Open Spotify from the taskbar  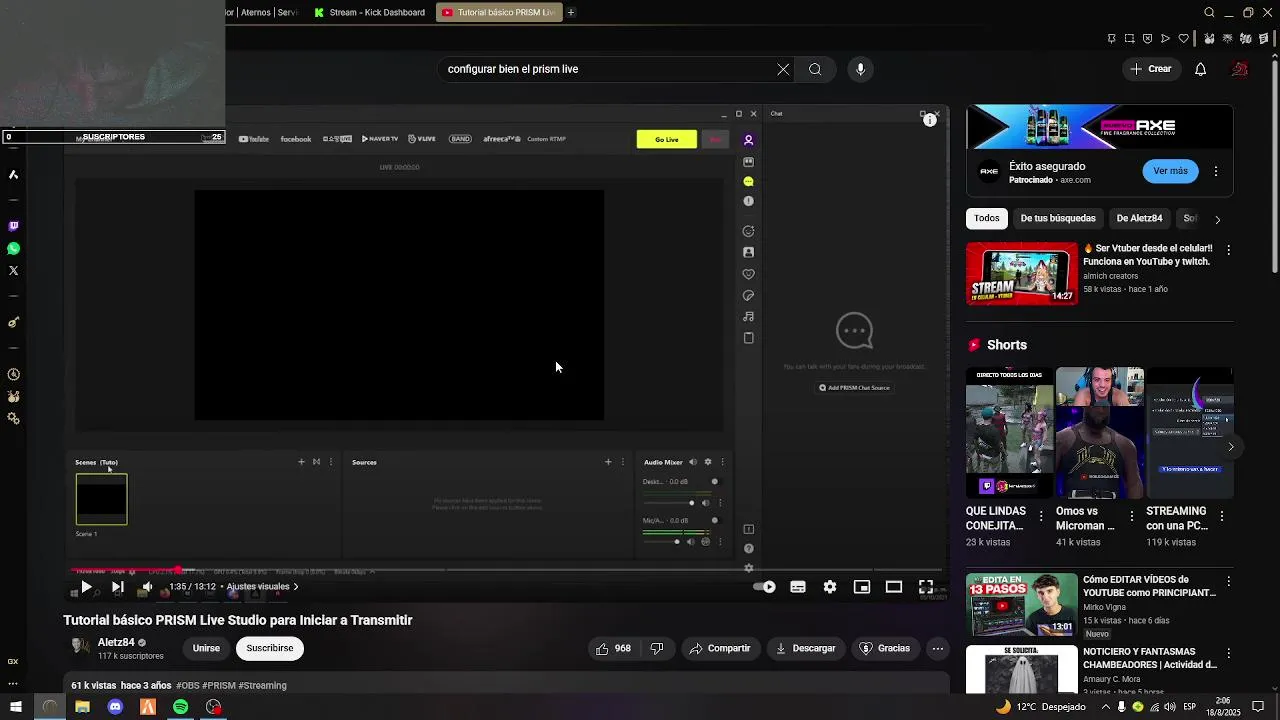[x=180, y=707]
